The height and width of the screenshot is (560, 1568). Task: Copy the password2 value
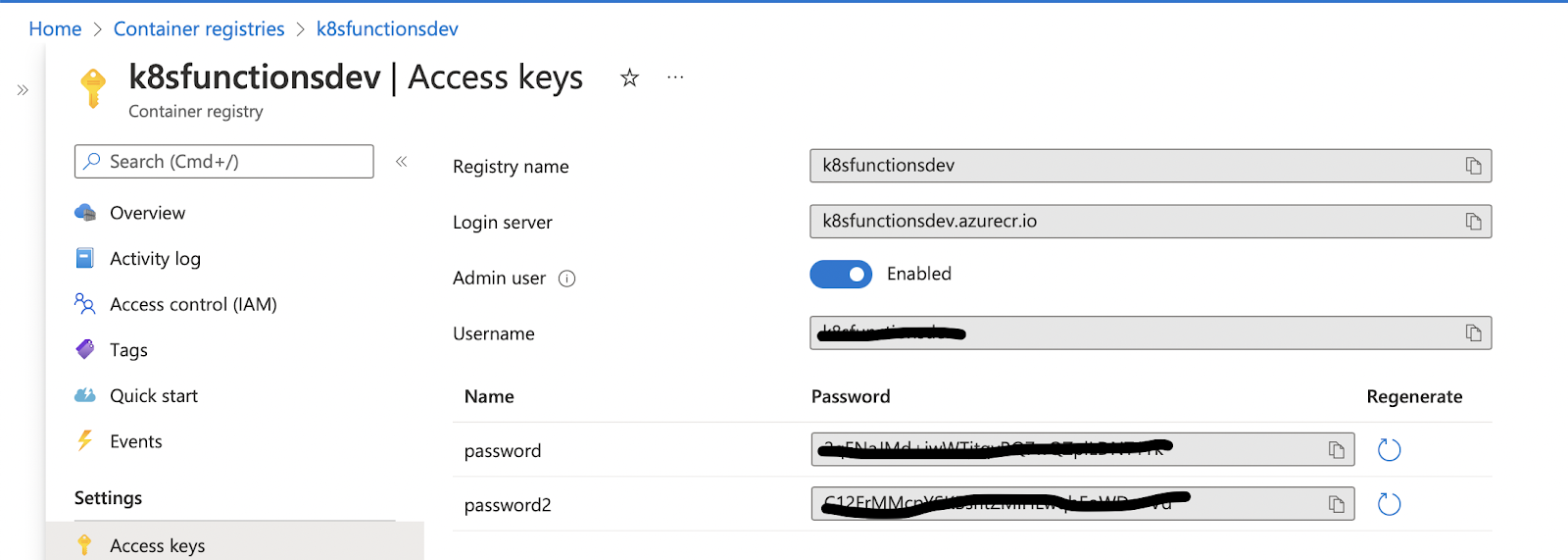click(x=1336, y=504)
